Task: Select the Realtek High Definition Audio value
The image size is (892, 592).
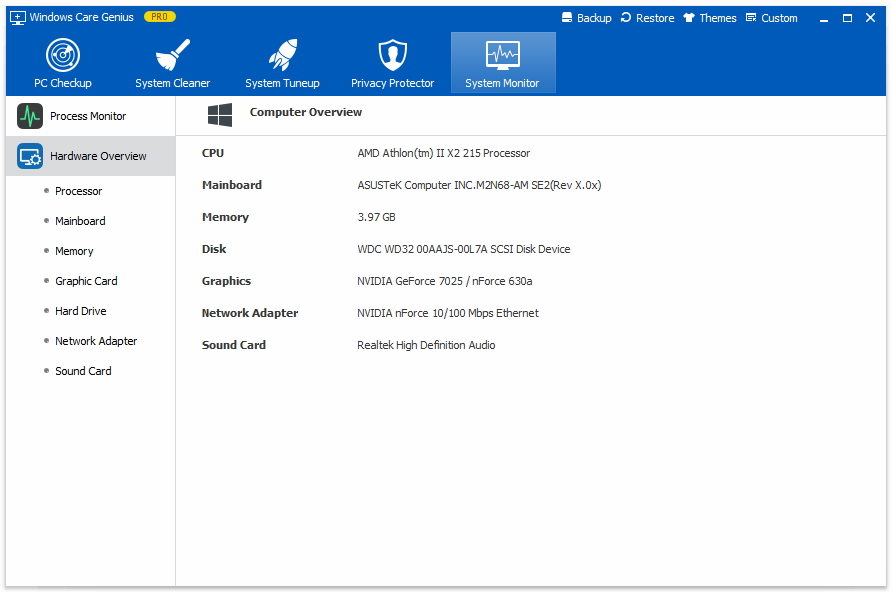Action: [426, 345]
